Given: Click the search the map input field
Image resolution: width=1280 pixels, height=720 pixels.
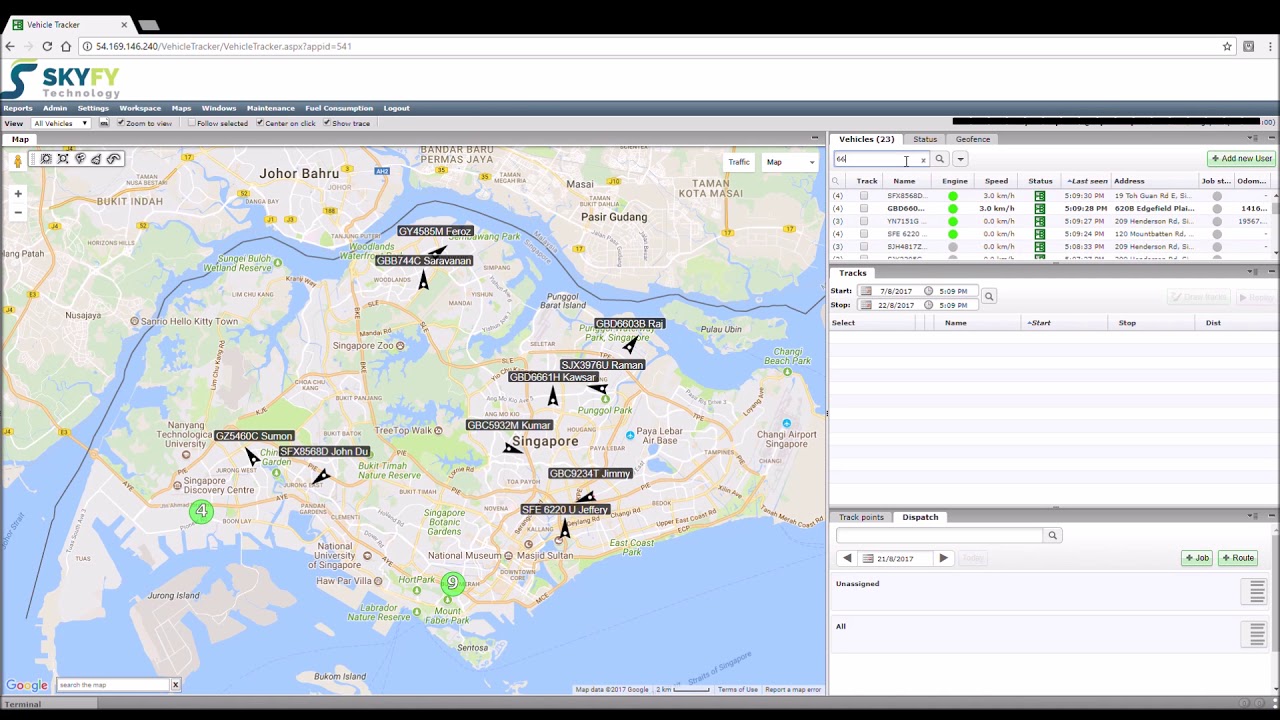Looking at the screenshot, I should pyautogui.click(x=113, y=685).
